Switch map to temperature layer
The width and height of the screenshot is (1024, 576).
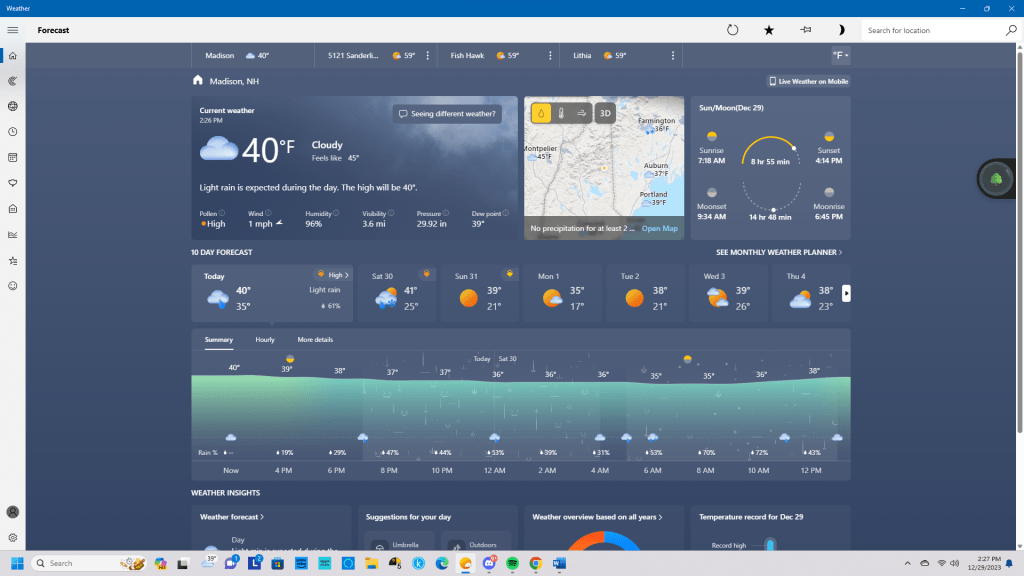561,113
